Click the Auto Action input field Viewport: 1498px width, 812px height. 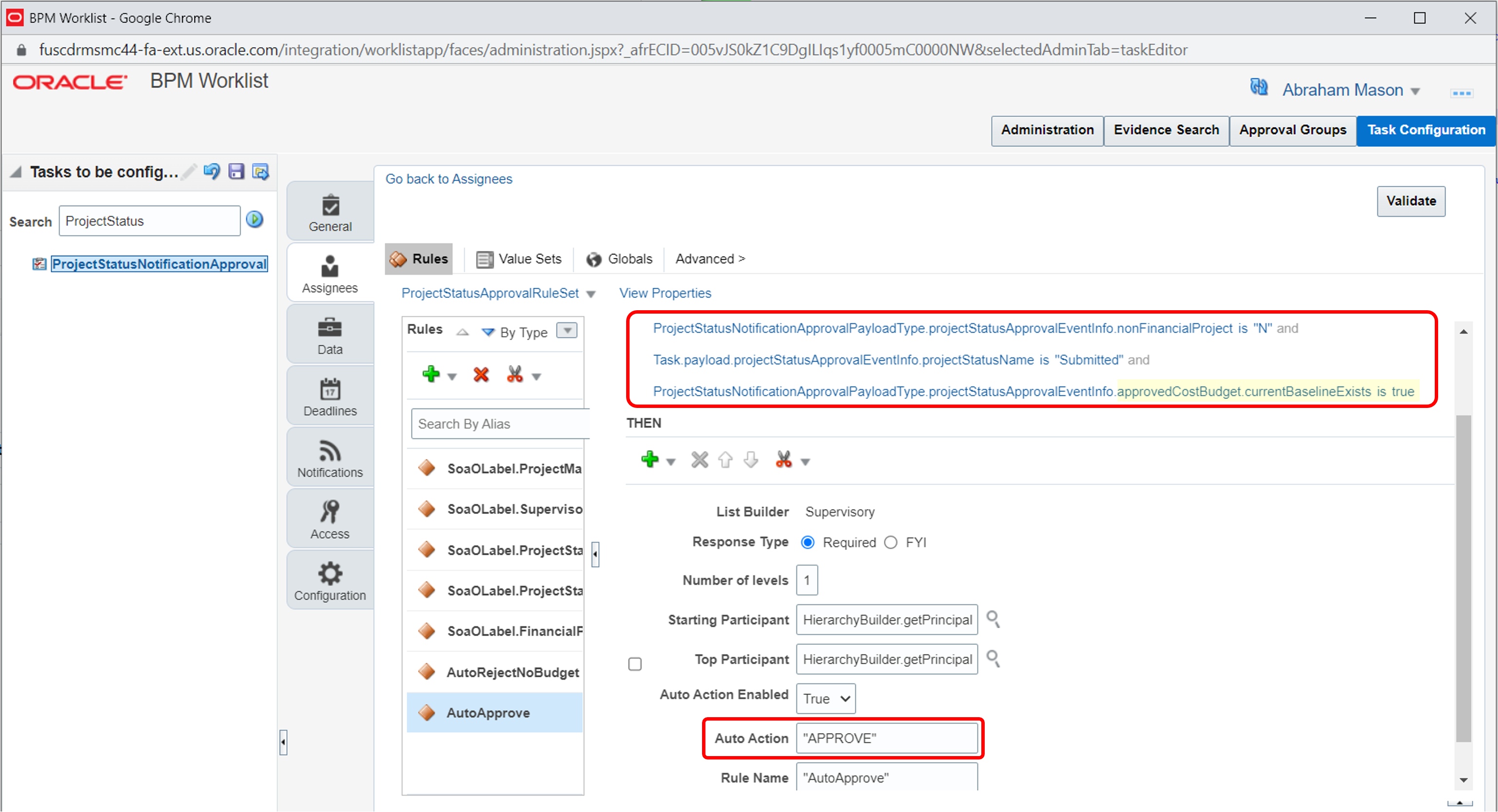(887, 739)
